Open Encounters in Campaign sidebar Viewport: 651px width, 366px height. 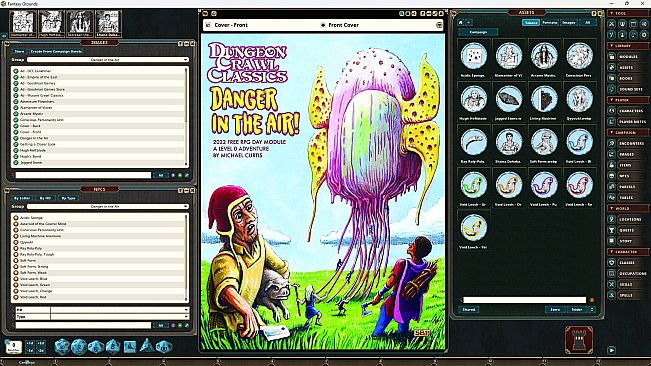click(x=628, y=143)
